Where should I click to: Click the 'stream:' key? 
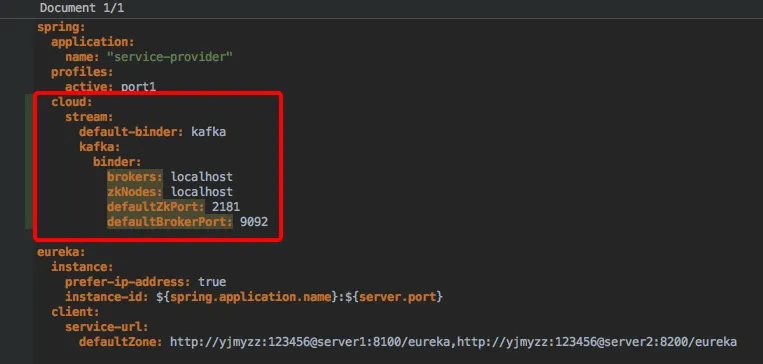90,117
